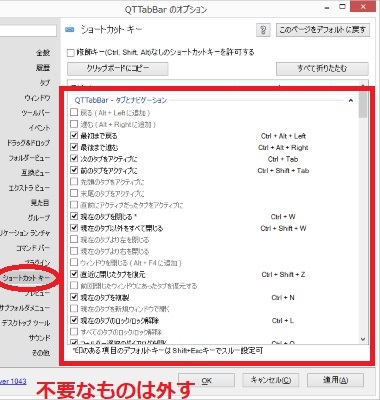Viewport: 380px width, 400px height.
Task: Click the 適用 apply button
Action: tap(335, 380)
